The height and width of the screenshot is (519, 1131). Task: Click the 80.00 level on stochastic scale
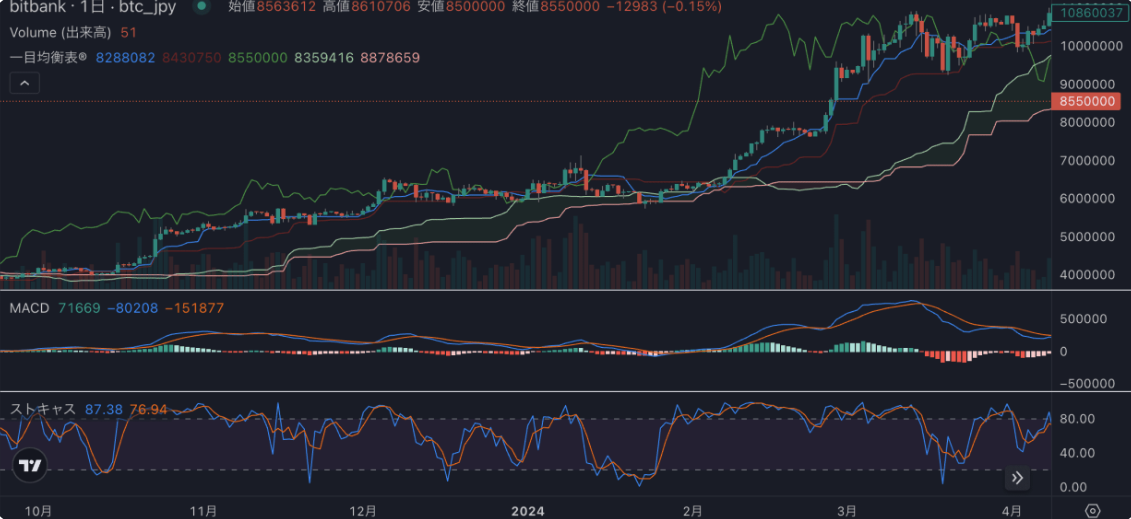point(1078,418)
